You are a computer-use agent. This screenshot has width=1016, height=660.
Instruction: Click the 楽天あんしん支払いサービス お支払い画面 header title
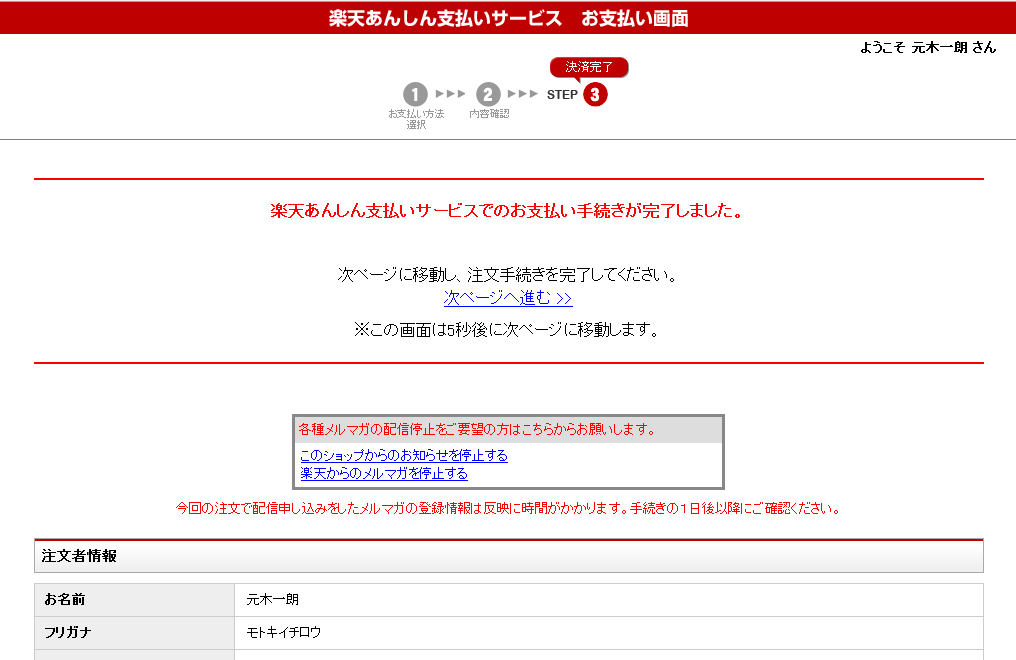pyautogui.click(x=508, y=18)
